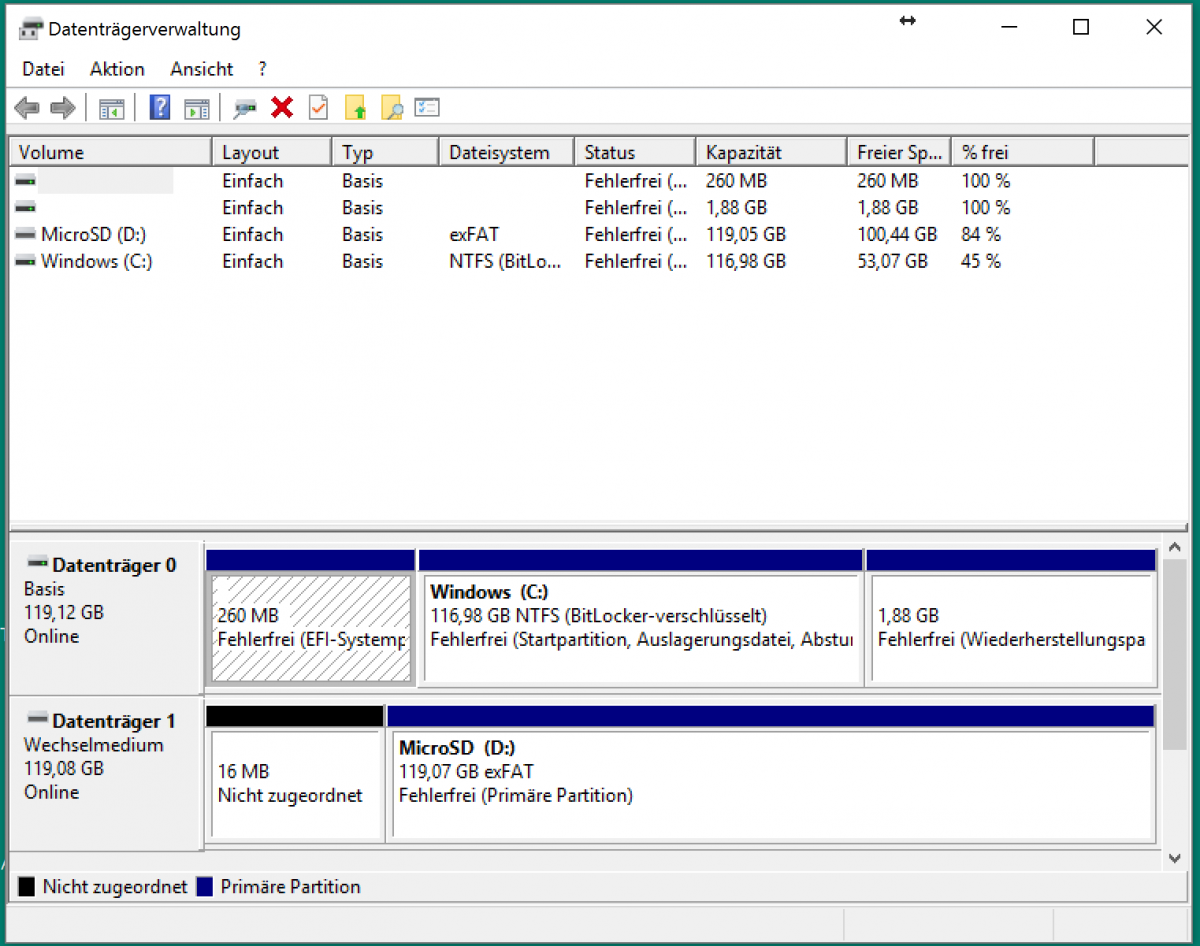Click the checklist Properties icon

(x=427, y=107)
